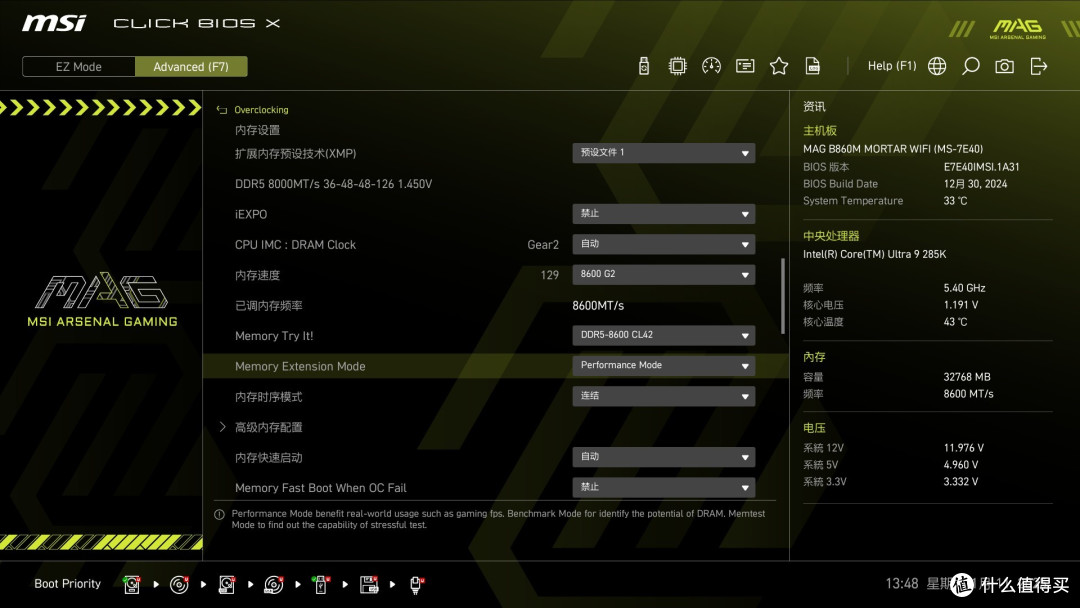Click the MSI logo
The height and width of the screenshot is (608, 1080).
(54, 23)
